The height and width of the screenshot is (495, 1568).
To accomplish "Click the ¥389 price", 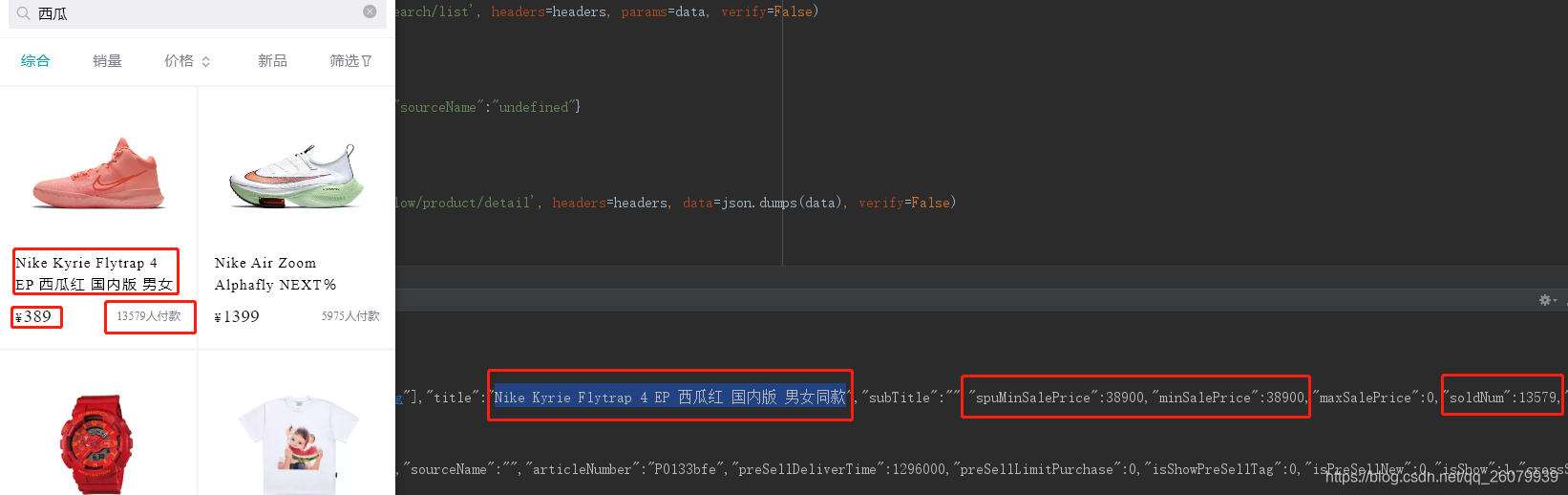I will click(33, 316).
